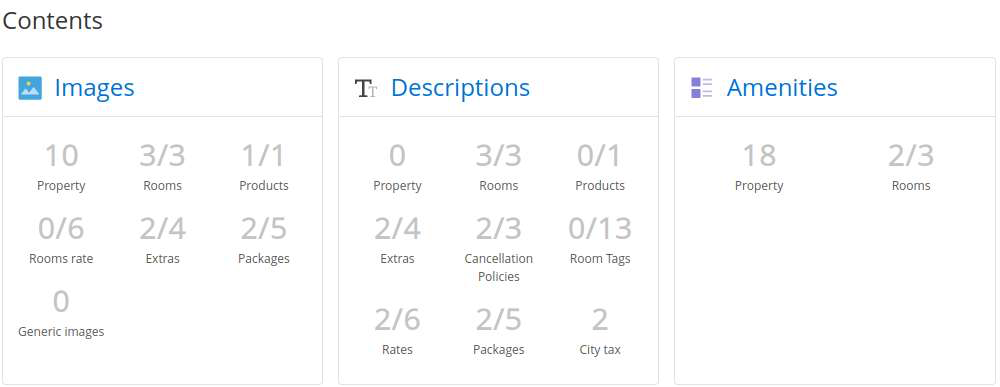The image size is (1000, 387).
Task: Click the Images picture icon
Action: point(30,88)
